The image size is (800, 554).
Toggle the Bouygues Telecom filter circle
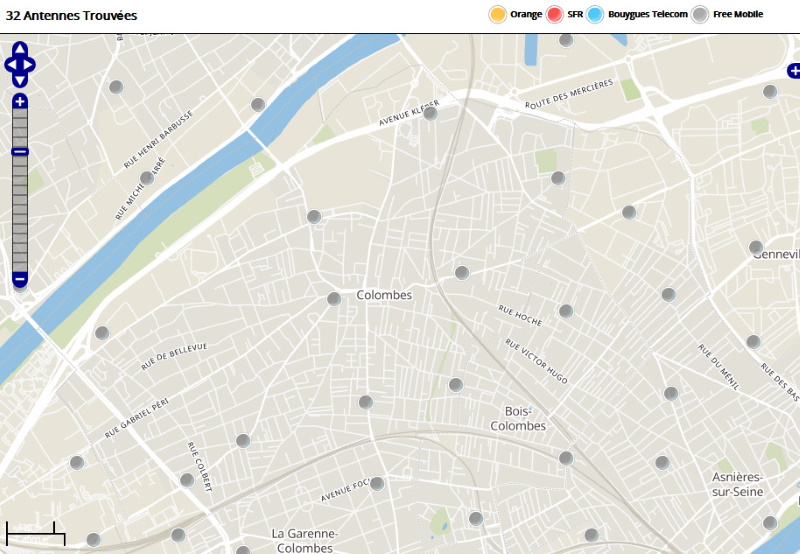coord(596,14)
